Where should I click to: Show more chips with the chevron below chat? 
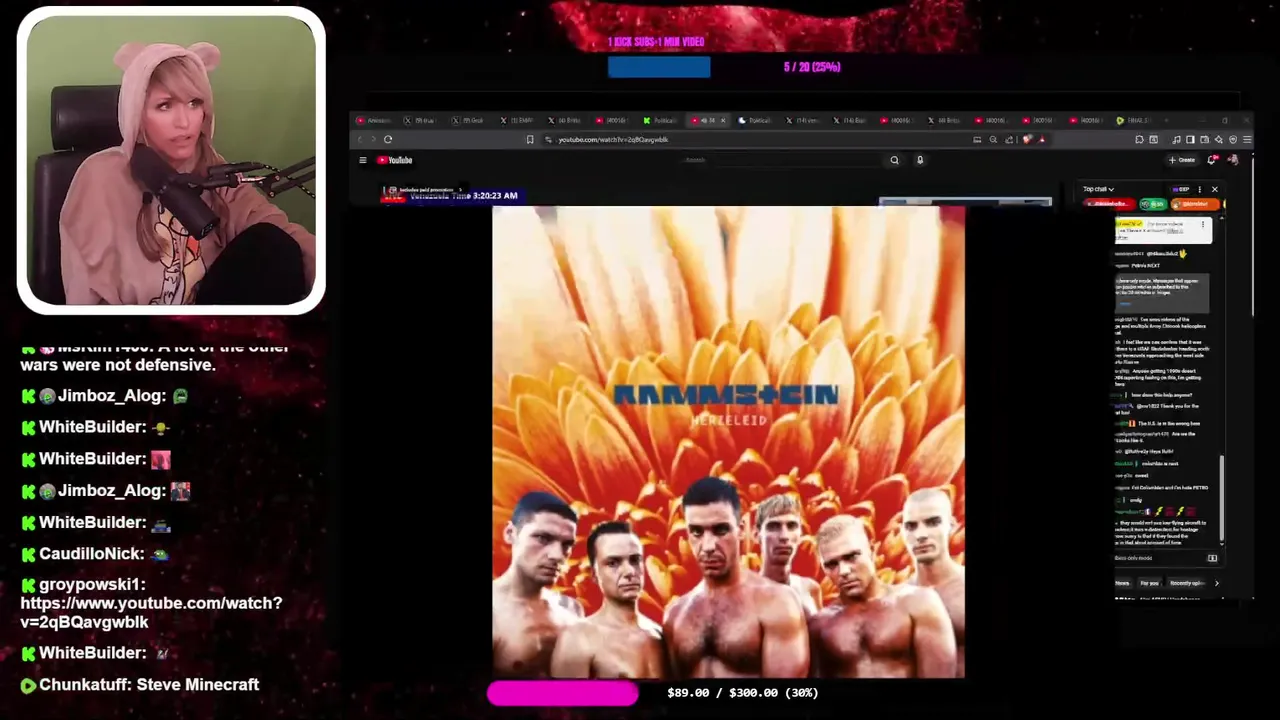point(1217,583)
